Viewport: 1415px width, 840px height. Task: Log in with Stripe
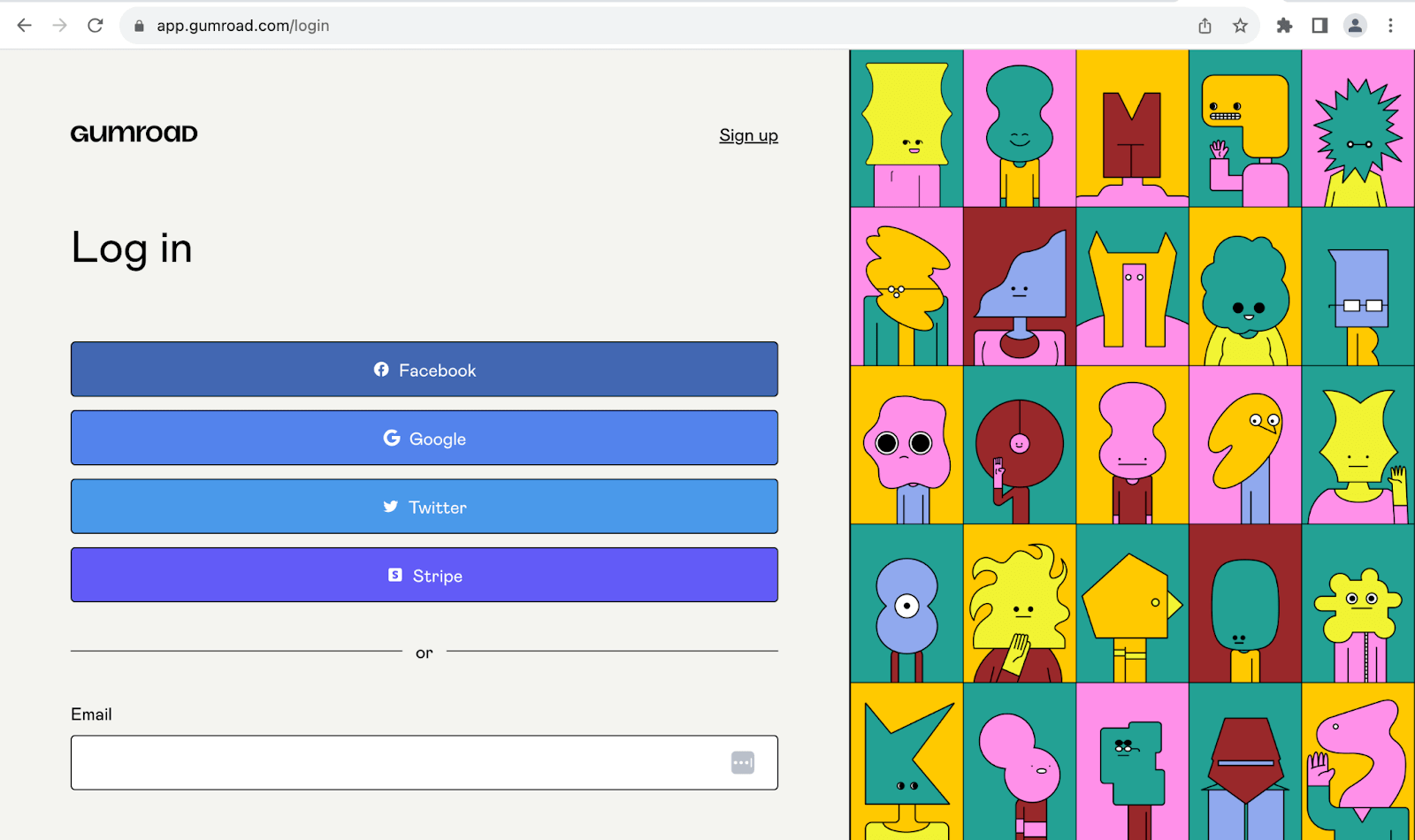click(424, 575)
